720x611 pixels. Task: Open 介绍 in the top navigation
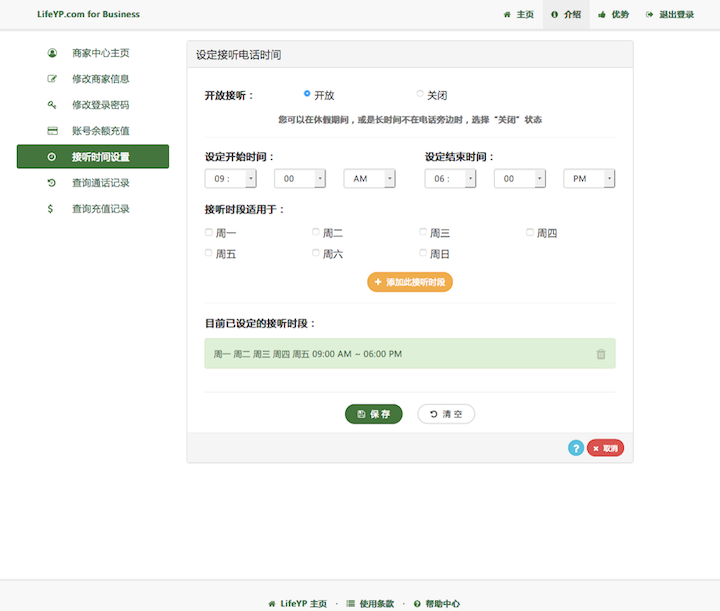(566, 15)
